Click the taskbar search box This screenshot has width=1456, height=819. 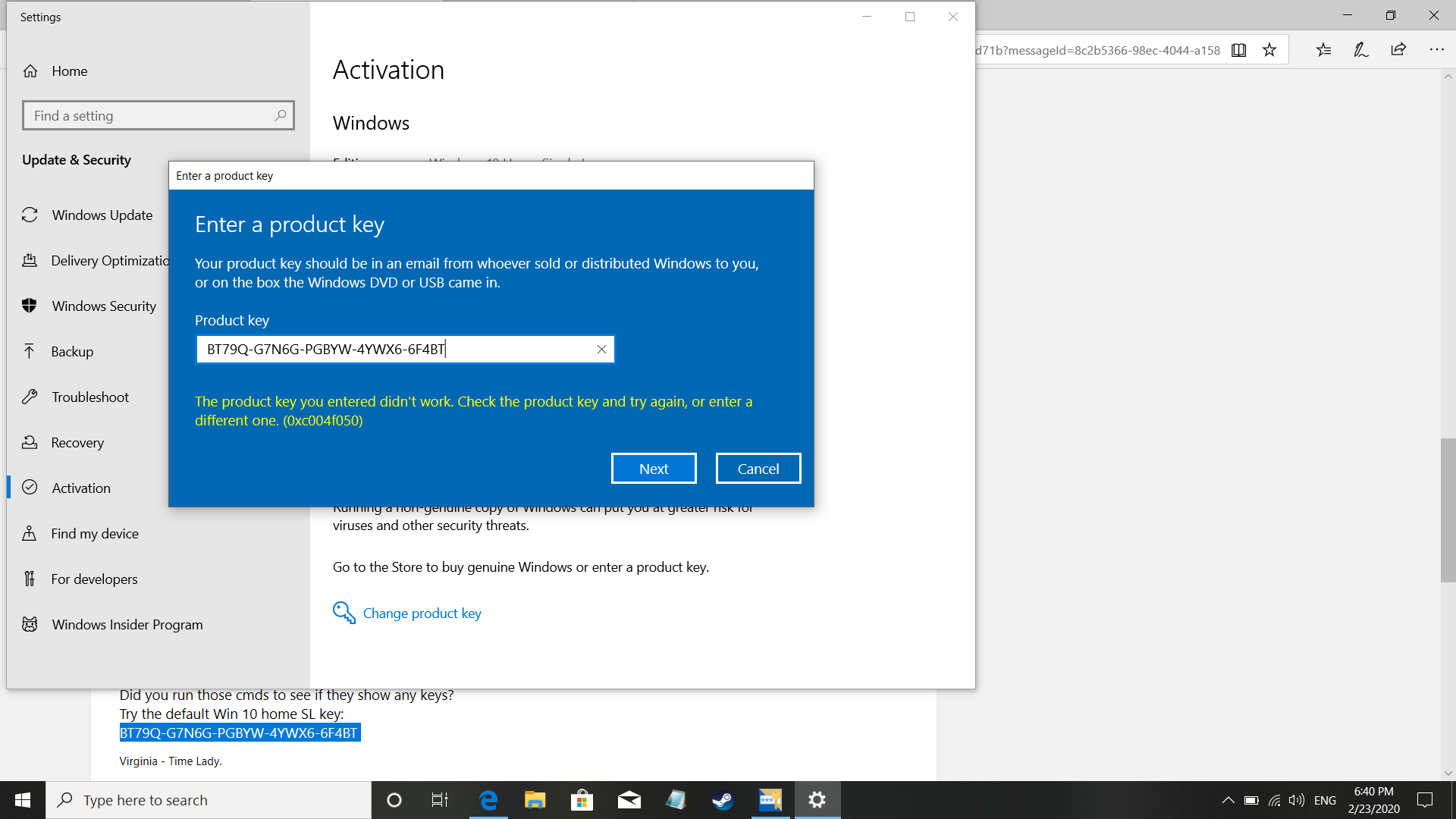(209, 800)
